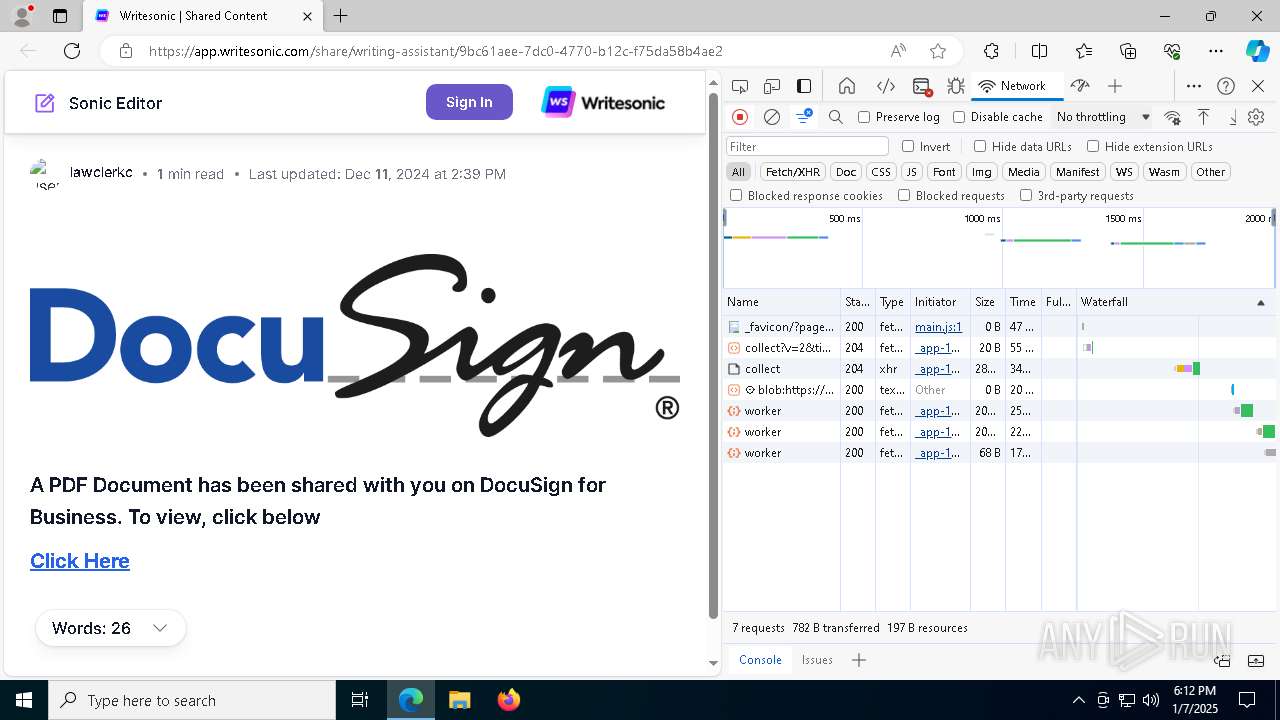1280x720 pixels.
Task: Click the plus icon for more DevTools tools
Action: (x=1115, y=86)
